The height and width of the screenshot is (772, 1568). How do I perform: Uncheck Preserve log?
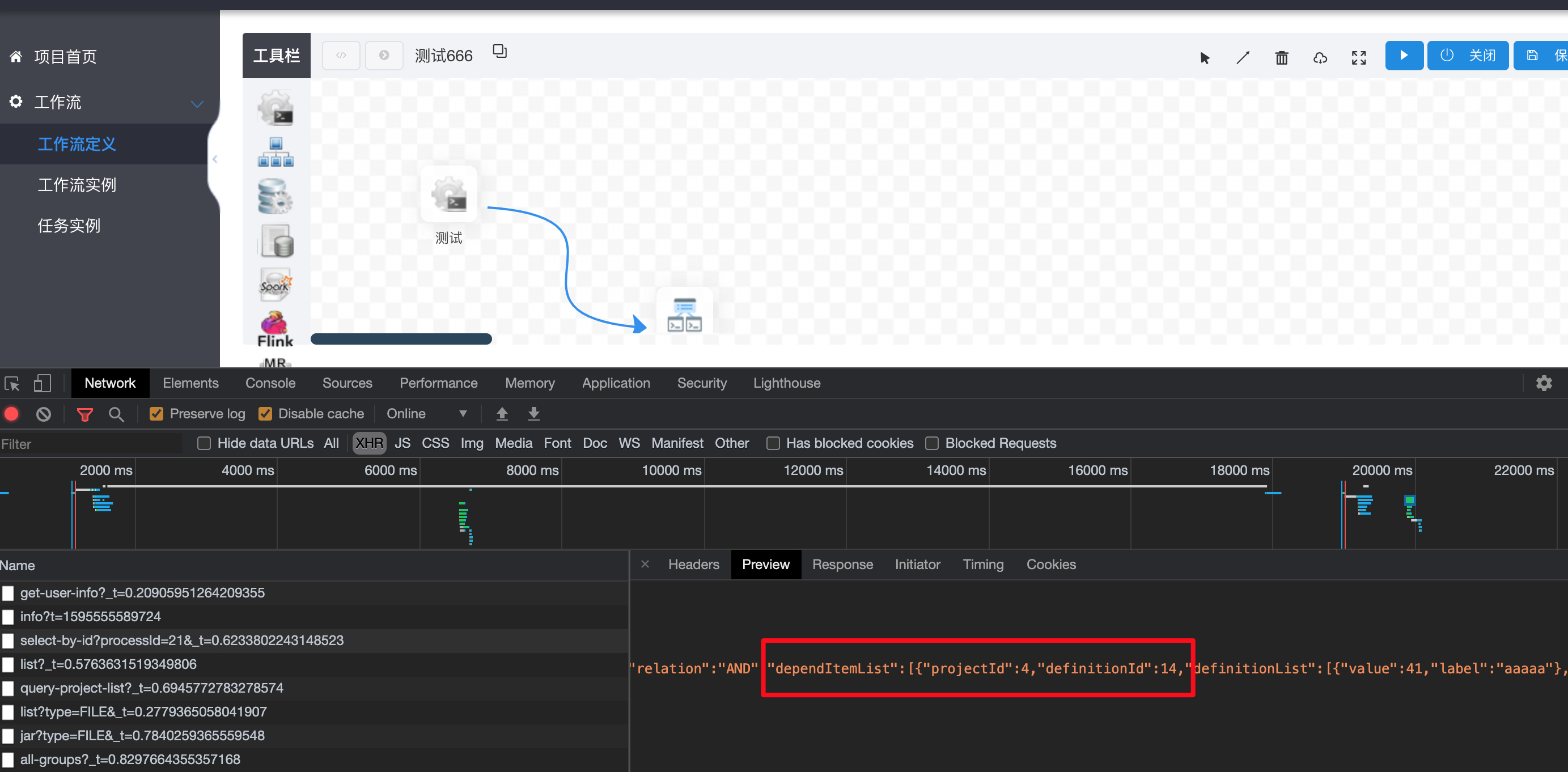tap(156, 413)
